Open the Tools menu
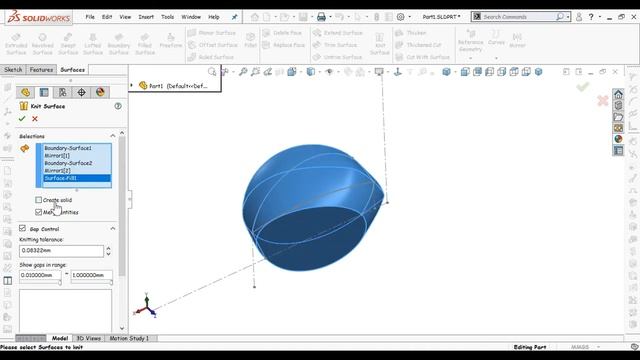The width and height of the screenshot is (640, 360). click(167, 17)
